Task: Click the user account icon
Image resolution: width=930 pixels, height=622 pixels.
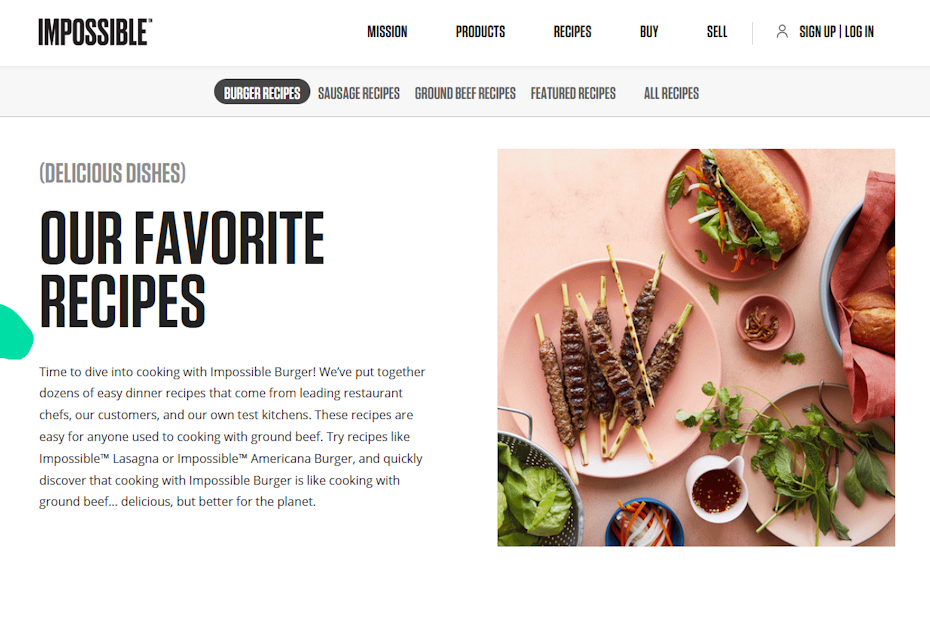Action: (782, 31)
